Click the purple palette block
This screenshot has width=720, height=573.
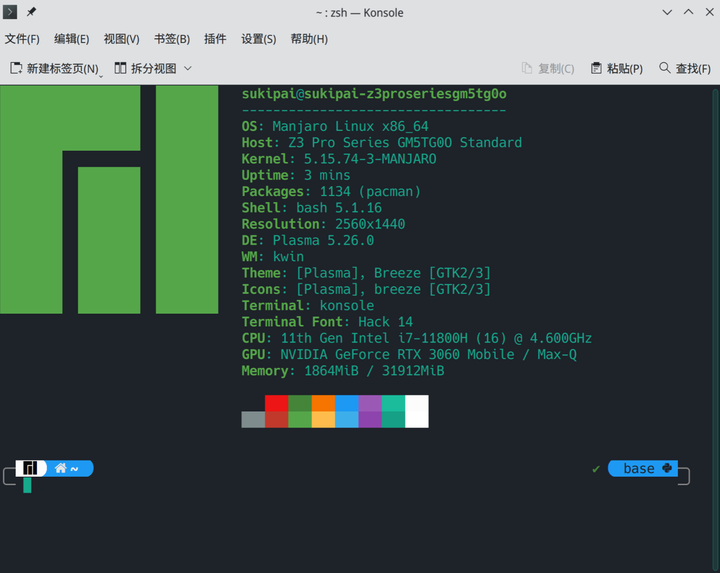370,403
